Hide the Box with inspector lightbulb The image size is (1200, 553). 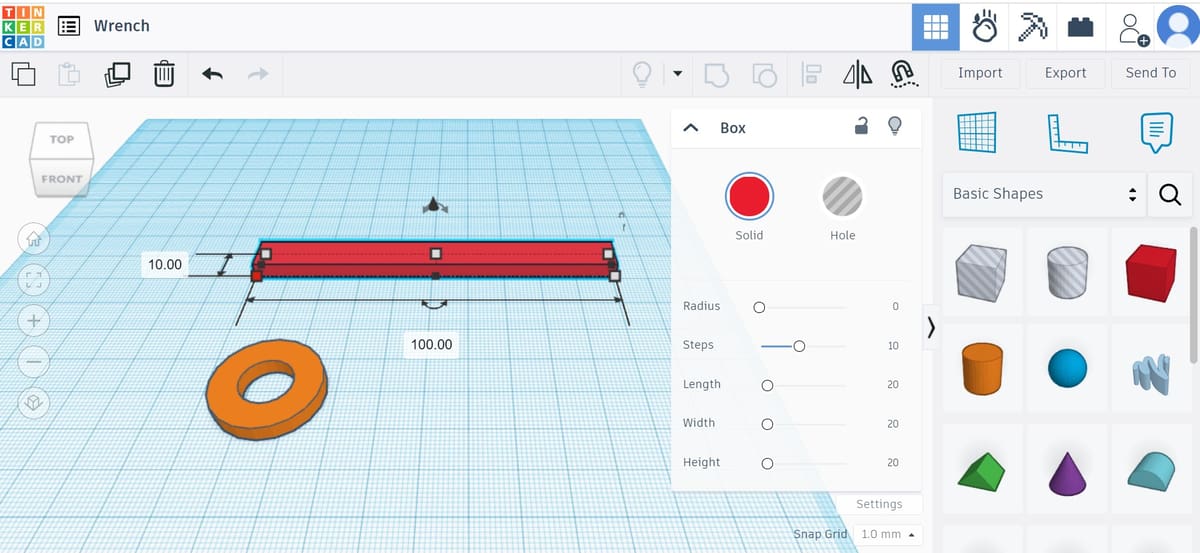[895, 126]
